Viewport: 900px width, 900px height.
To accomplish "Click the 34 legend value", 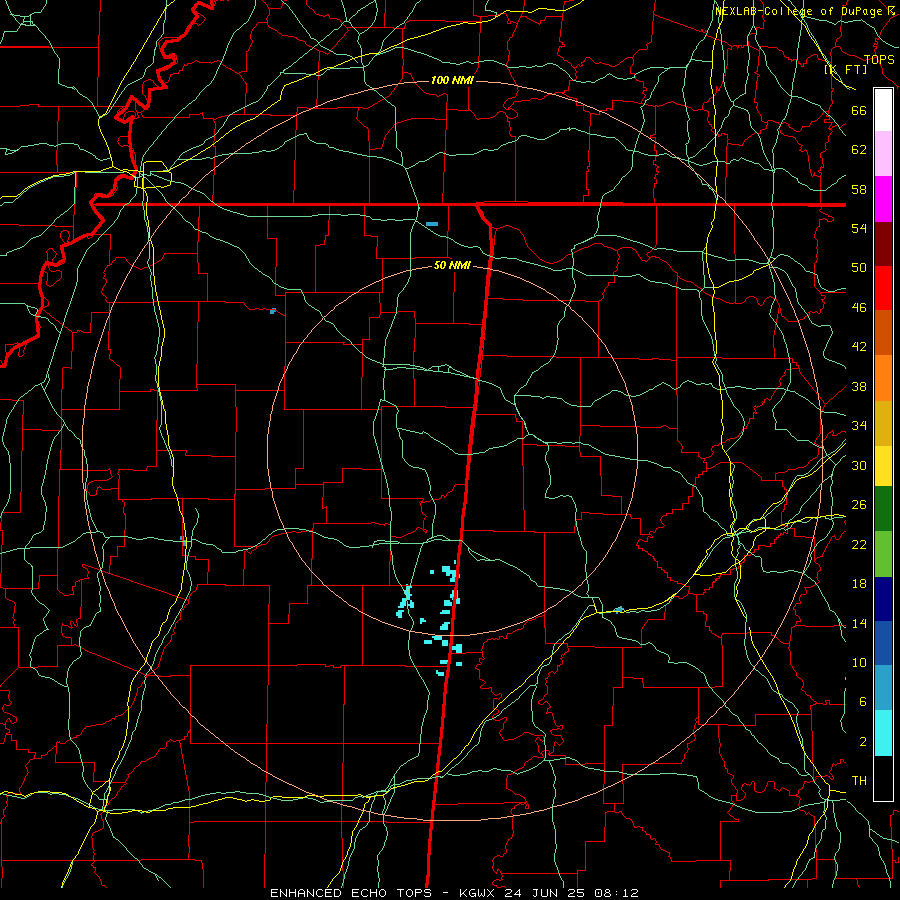I will (859, 426).
